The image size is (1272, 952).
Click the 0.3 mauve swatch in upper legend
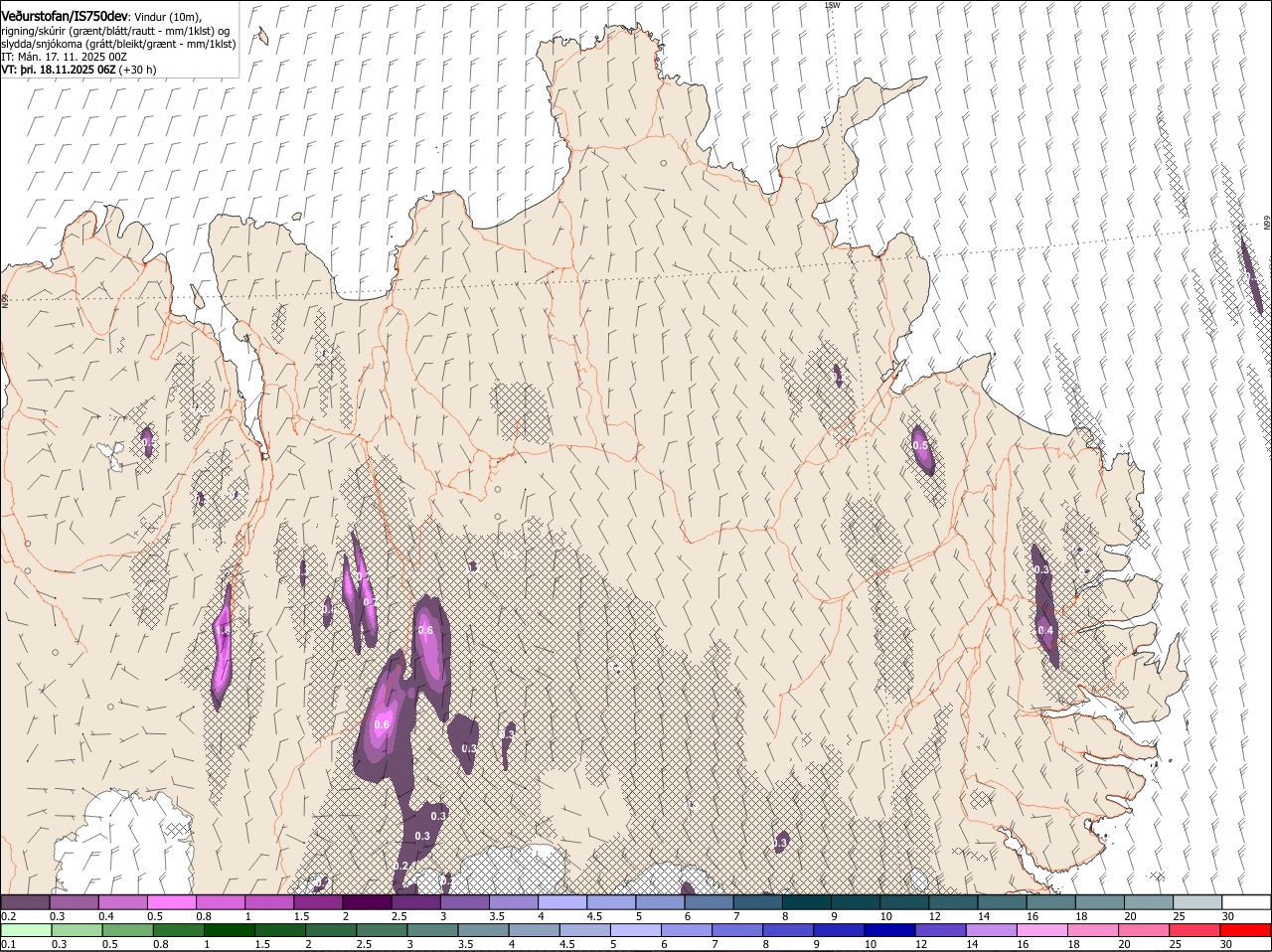click(x=74, y=902)
